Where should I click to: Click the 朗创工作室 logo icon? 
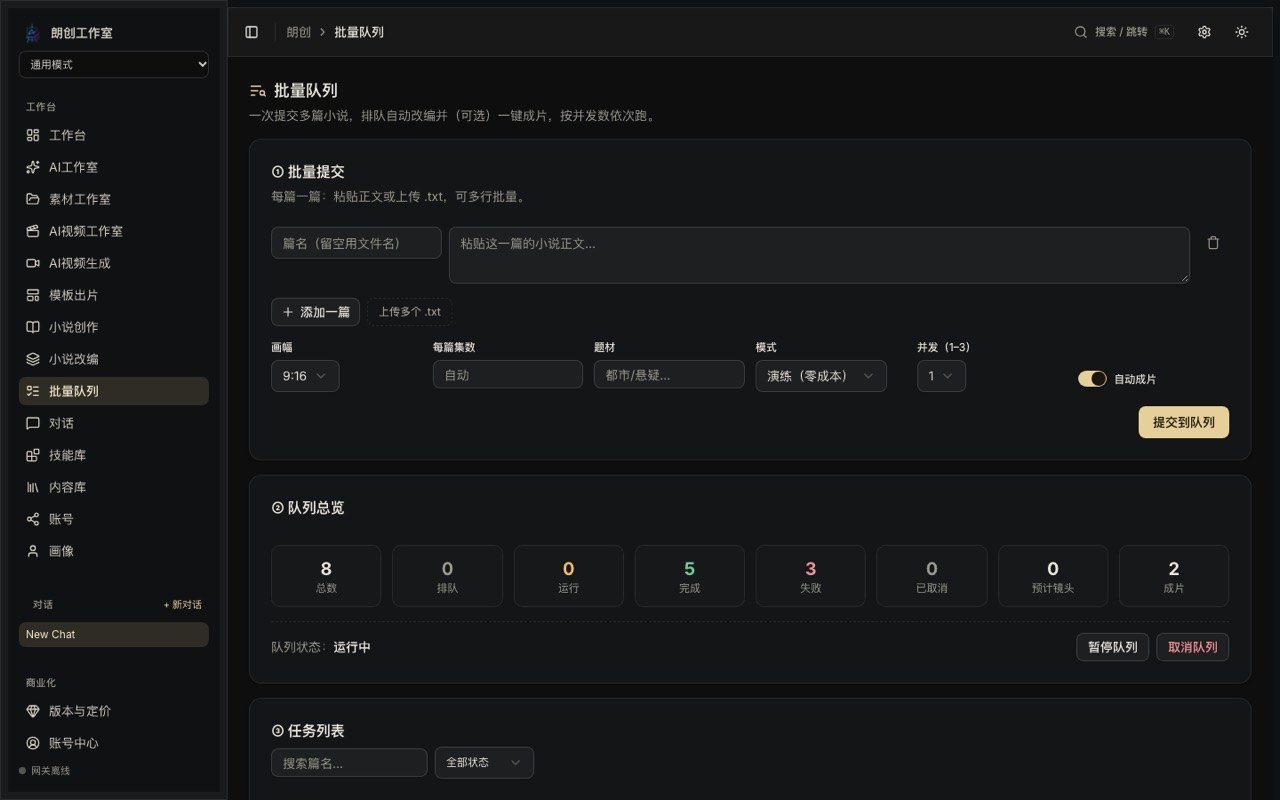32,32
